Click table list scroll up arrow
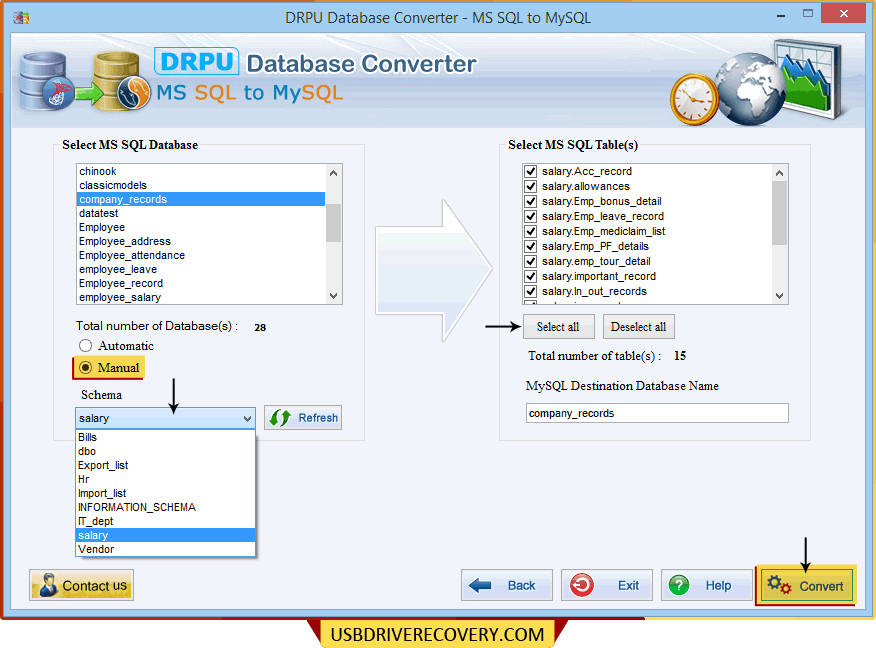 click(x=779, y=173)
